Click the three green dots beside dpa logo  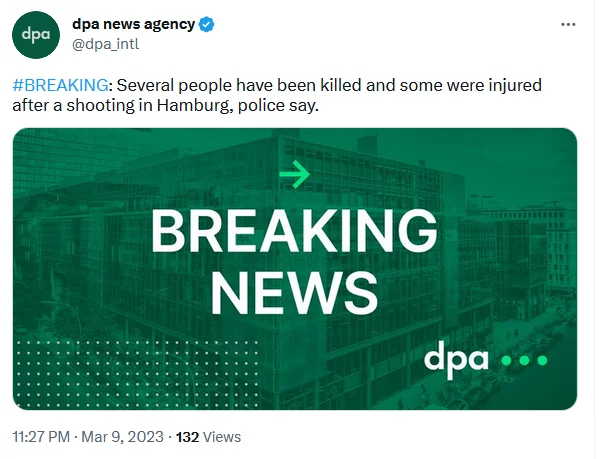(523, 360)
